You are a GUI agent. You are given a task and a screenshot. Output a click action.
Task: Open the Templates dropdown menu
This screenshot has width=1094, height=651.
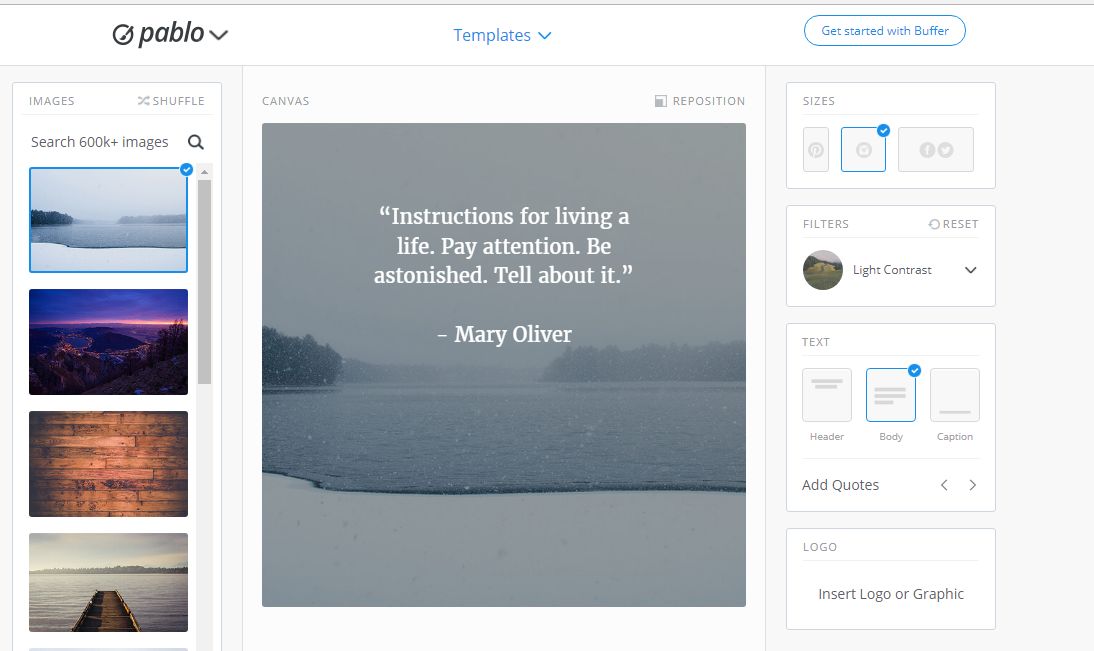(502, 35)
